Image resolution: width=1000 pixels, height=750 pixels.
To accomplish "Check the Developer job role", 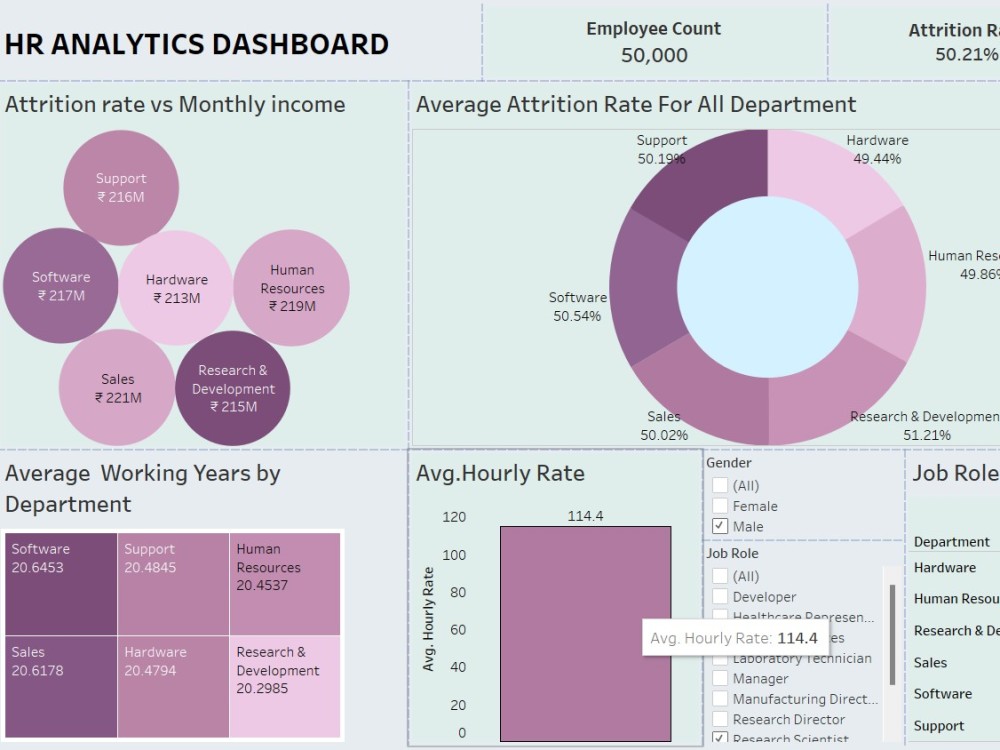I will coord(719,596).
